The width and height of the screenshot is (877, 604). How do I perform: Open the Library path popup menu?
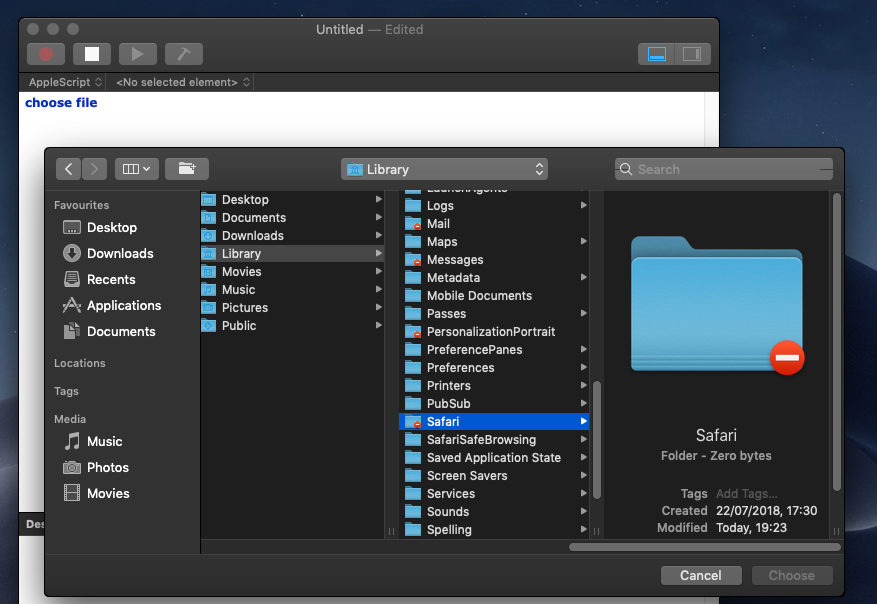[444, 169]
